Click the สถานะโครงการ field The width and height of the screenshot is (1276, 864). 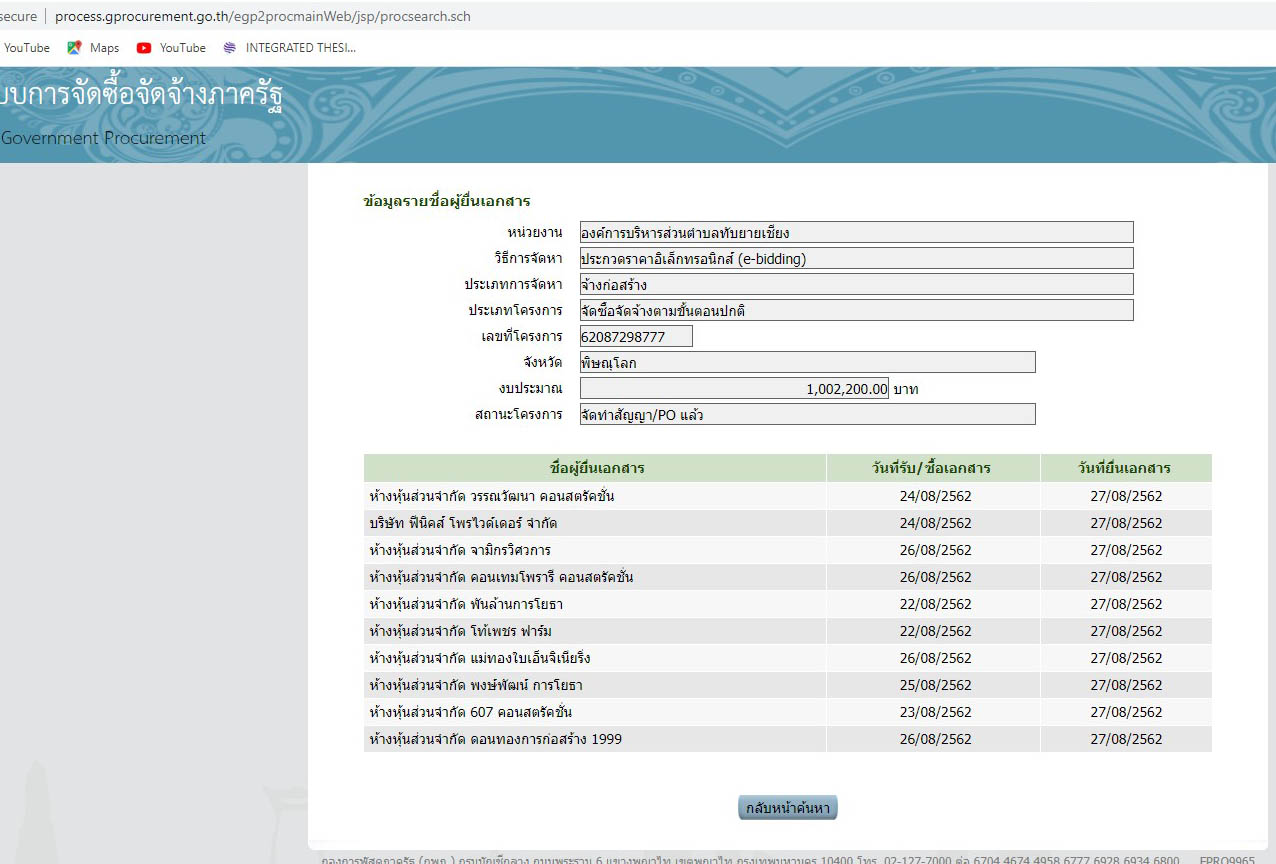click(x=807, y=415)
